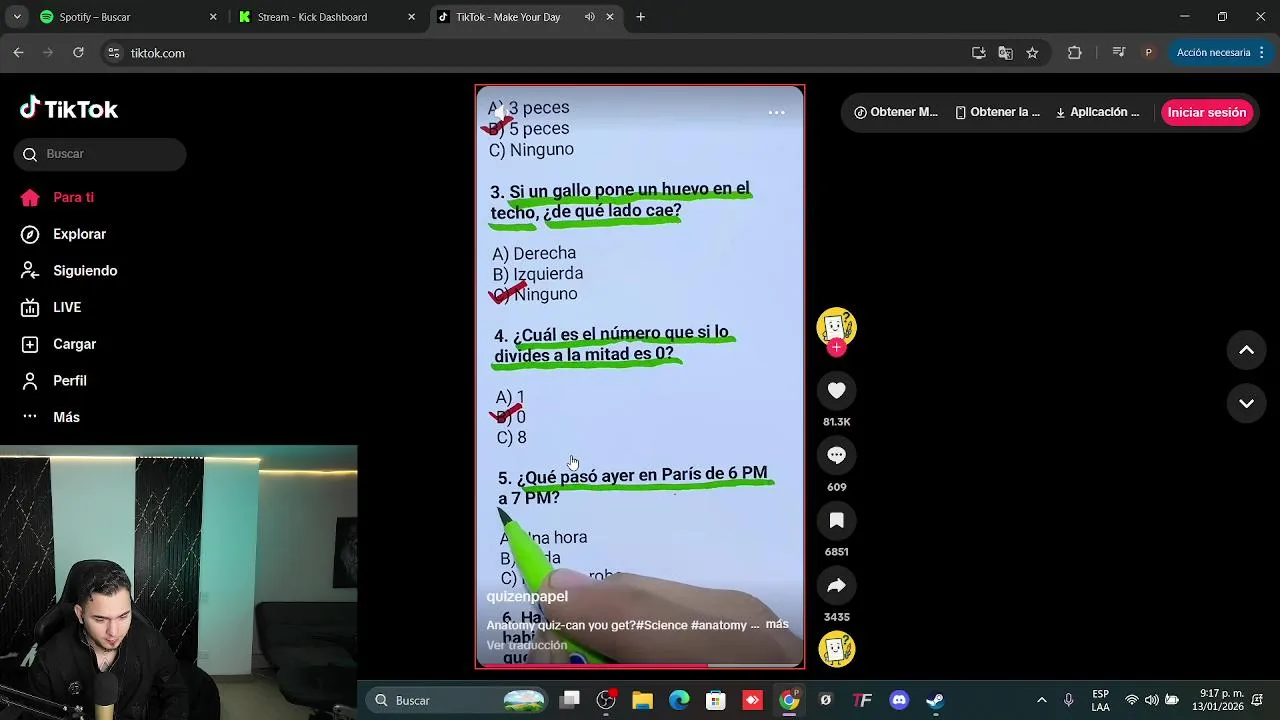View site information icon in address bar
The width and height of the screenshot is (1280, 720).
(x=114, y=53)
